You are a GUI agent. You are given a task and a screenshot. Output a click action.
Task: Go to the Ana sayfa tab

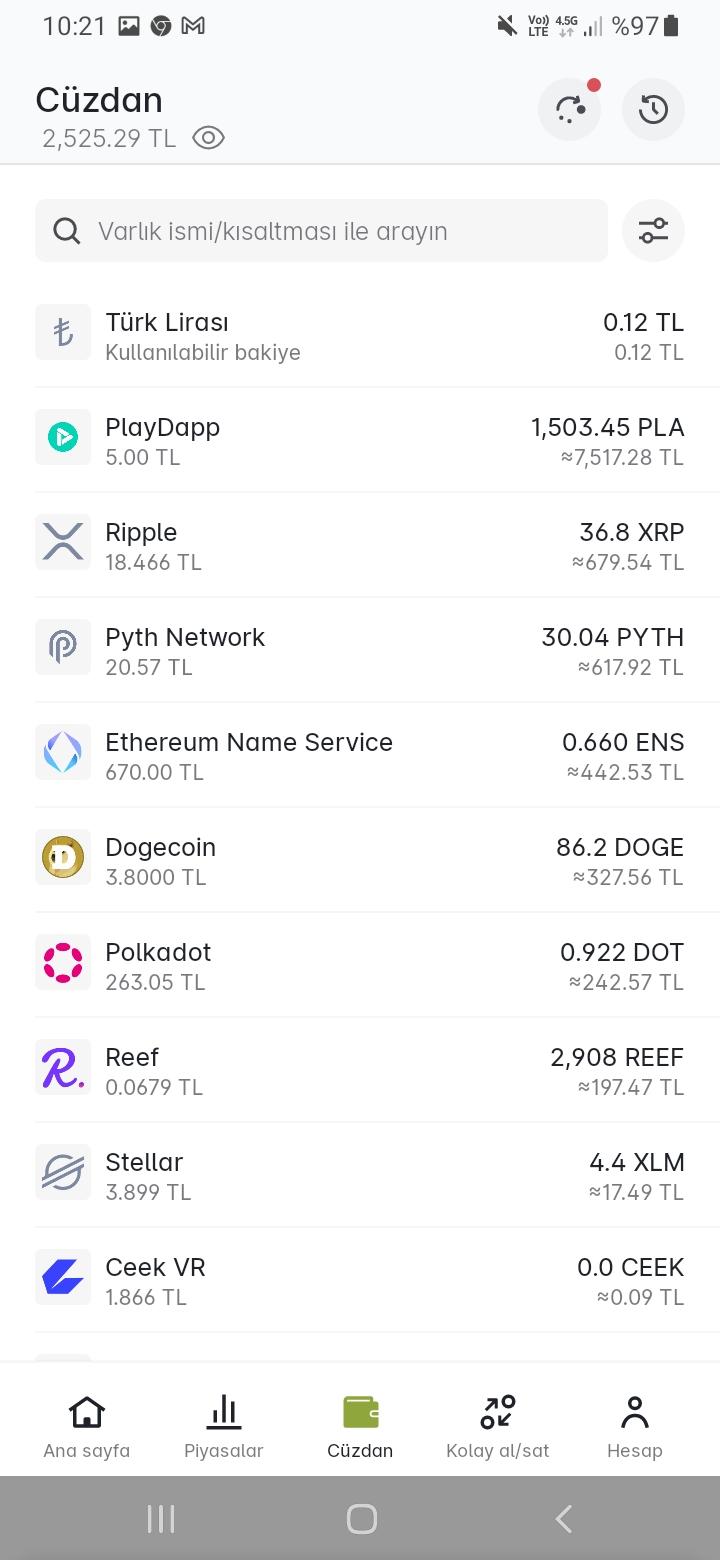pyautogui.click(x=87, y=1426)
